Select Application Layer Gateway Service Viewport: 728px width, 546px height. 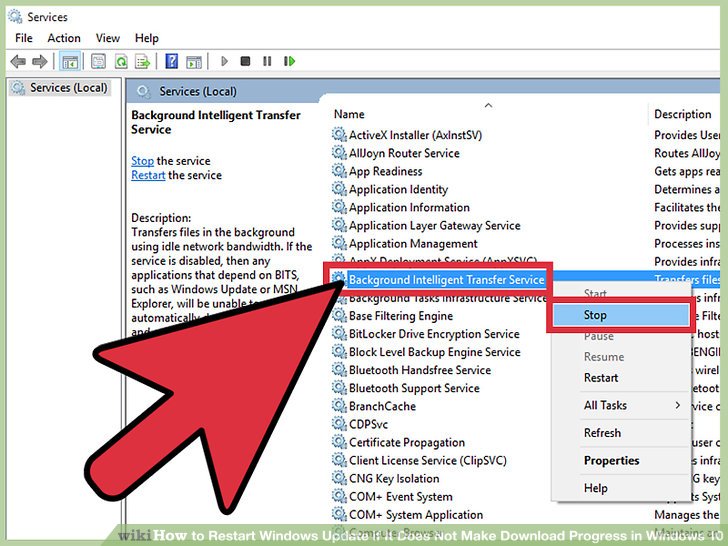435,226
